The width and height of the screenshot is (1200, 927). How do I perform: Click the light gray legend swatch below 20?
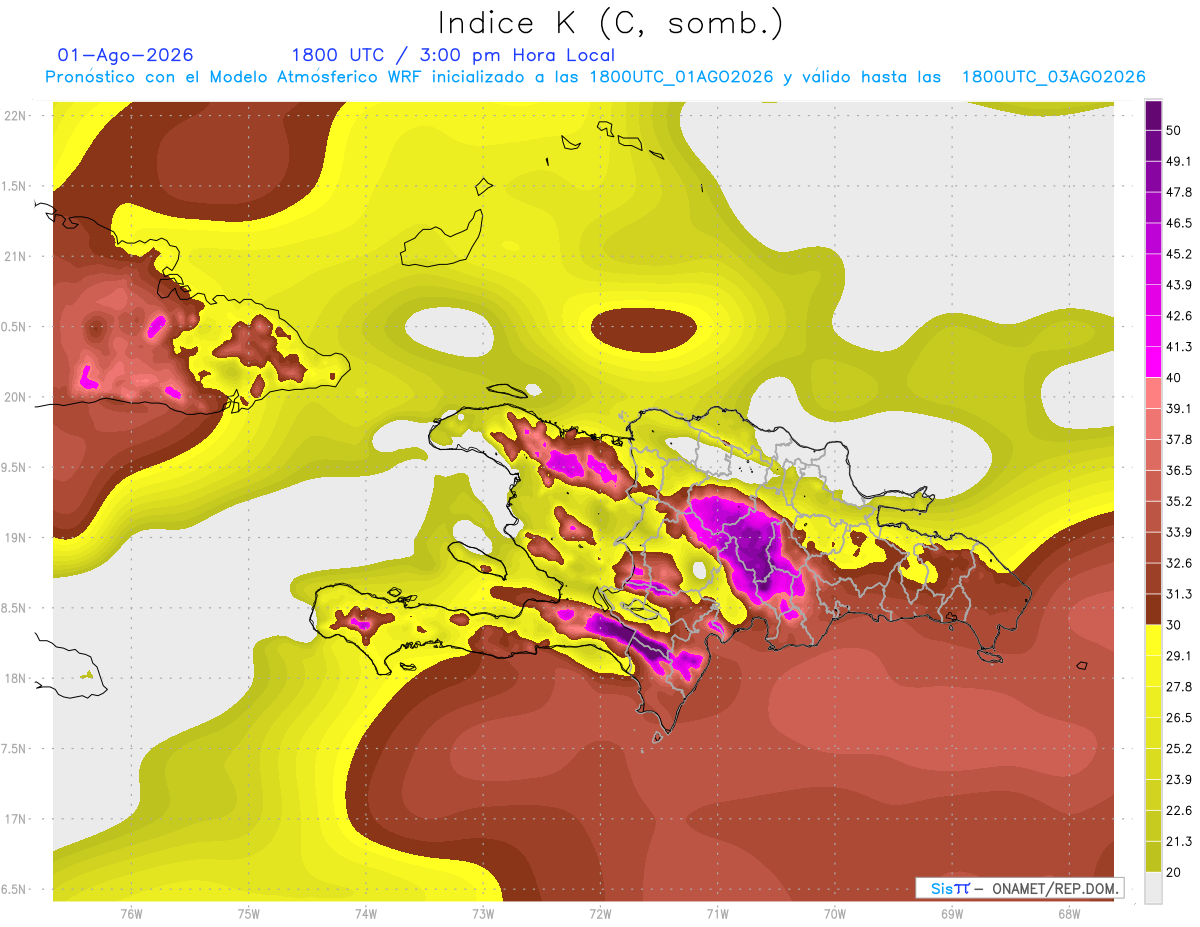pyautogui.click(x=1153, y=888)
